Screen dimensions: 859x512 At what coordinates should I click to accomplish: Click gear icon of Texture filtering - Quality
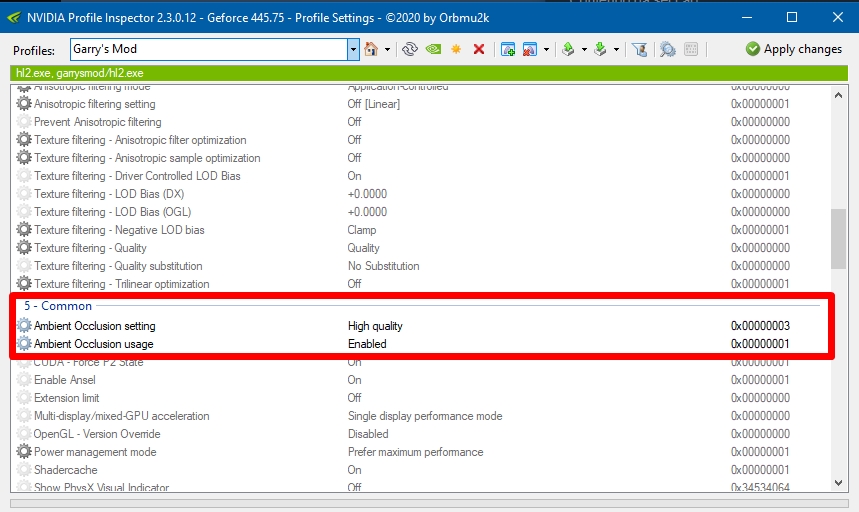(24, 248)
